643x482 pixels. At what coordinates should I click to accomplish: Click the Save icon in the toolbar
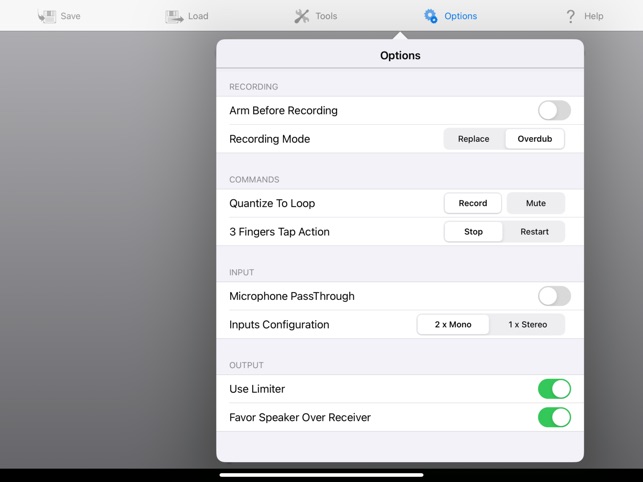47,16
